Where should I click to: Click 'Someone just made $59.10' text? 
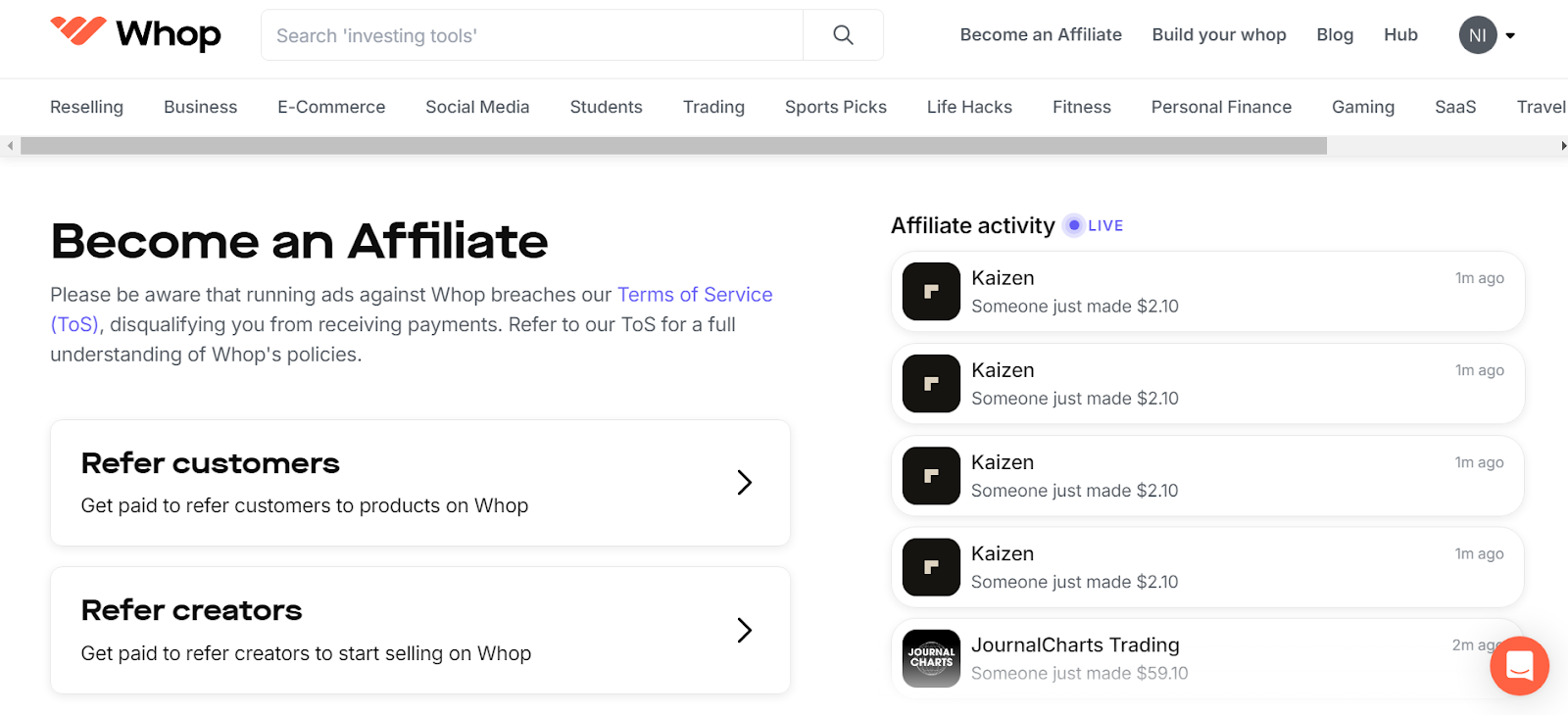click(1080, 674)
